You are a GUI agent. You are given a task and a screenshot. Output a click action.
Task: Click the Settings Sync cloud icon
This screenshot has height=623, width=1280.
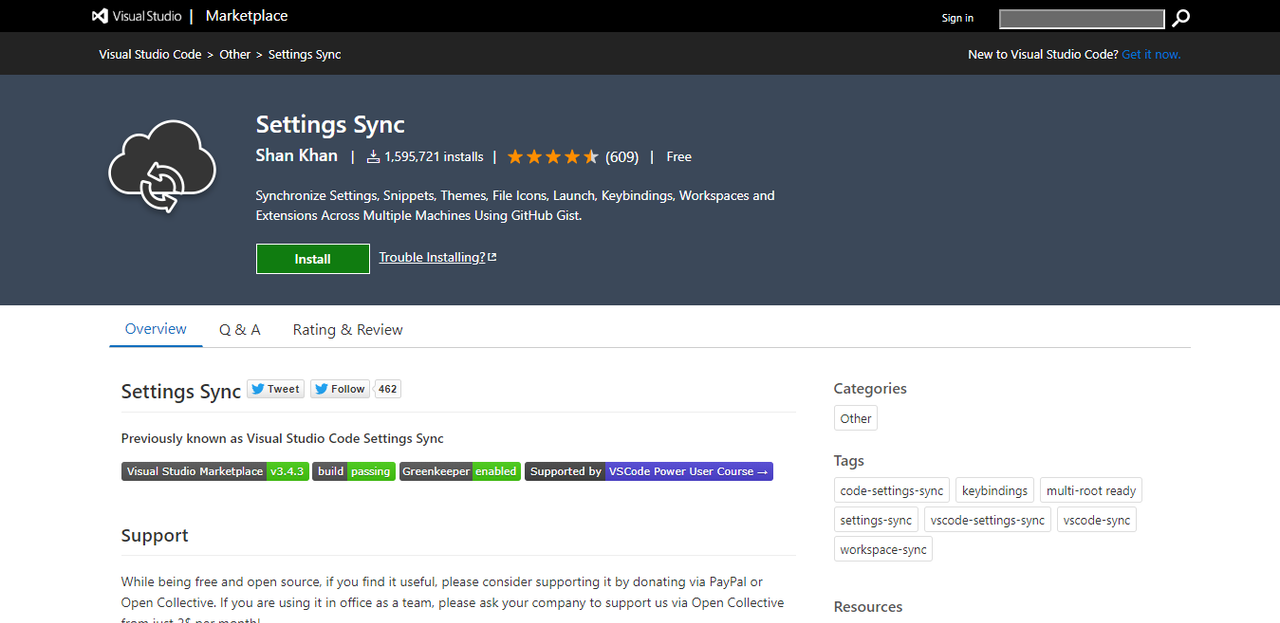point(162,166)
